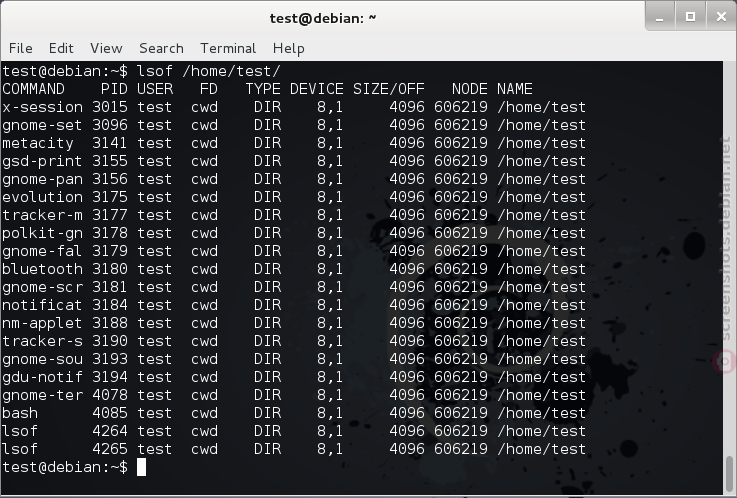The image size is (737, 498).
Task: Click the 'metacity' command entry
Action: (x=38, y=143)
